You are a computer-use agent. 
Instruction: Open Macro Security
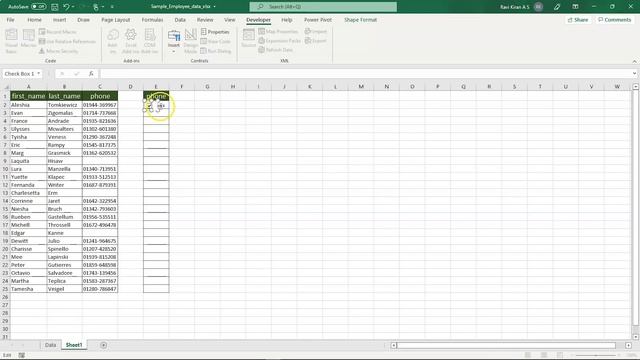click(58, 51)
